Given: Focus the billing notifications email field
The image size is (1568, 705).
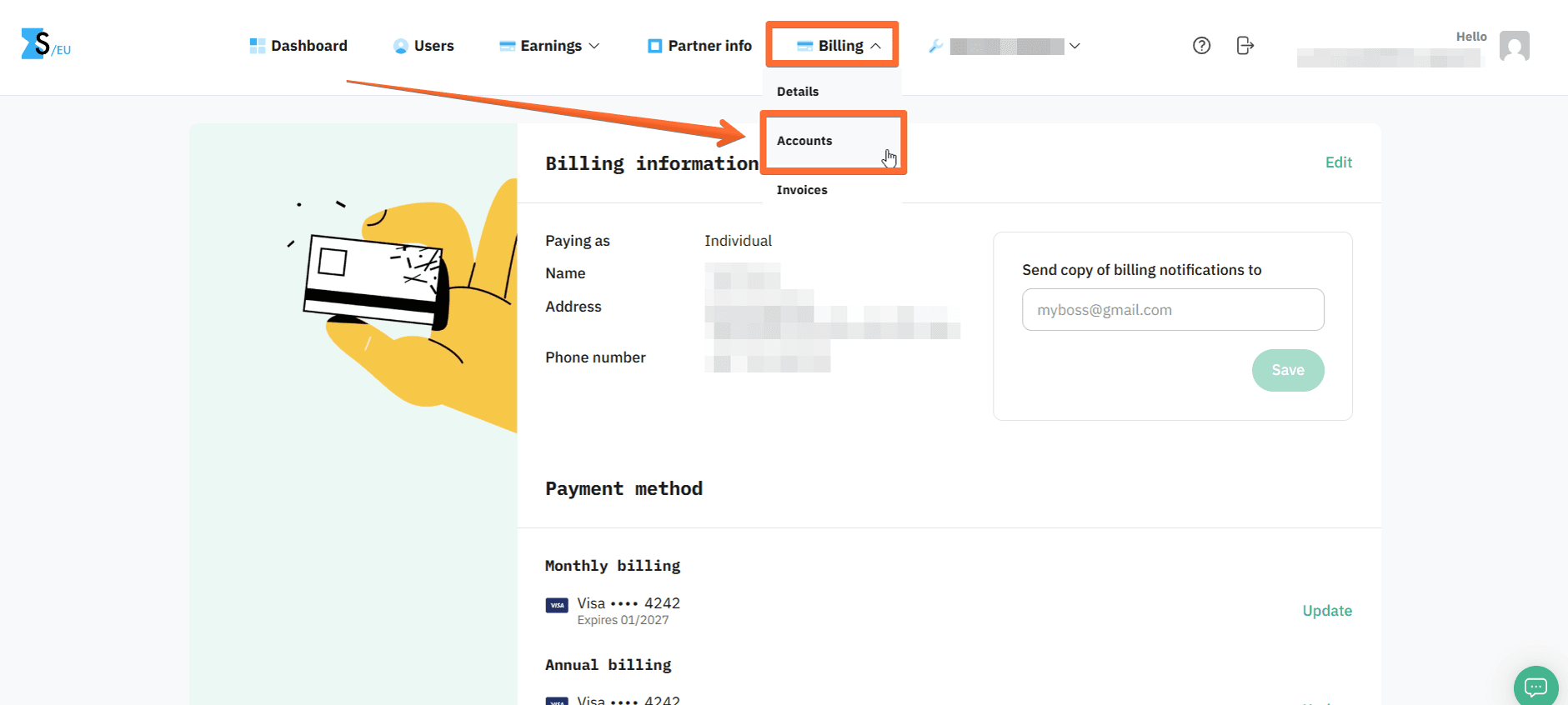Looking at the screenshot, I should 1173,310.
